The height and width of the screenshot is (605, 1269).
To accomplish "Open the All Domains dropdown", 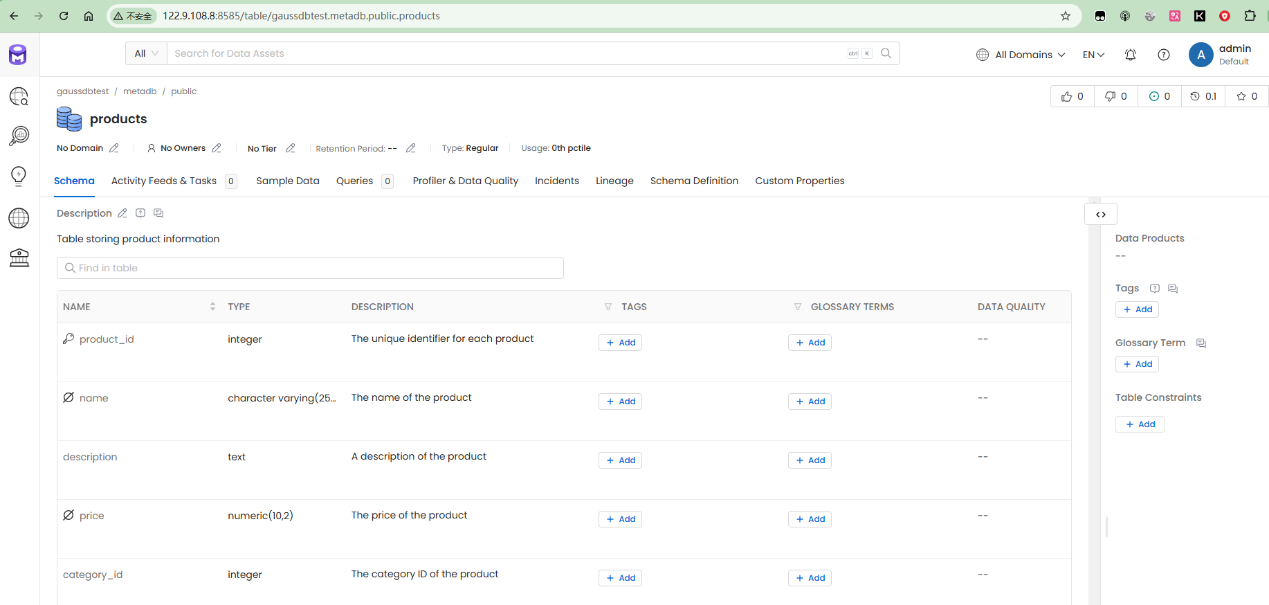I will [1021, 55].
